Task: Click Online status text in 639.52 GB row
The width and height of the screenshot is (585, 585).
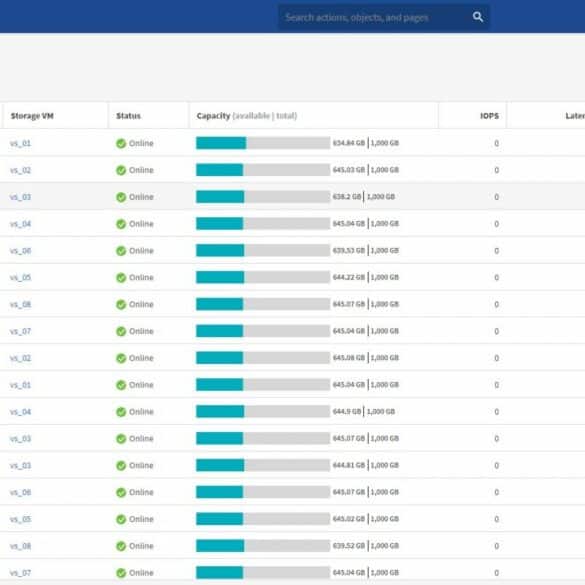Action: 141,546
